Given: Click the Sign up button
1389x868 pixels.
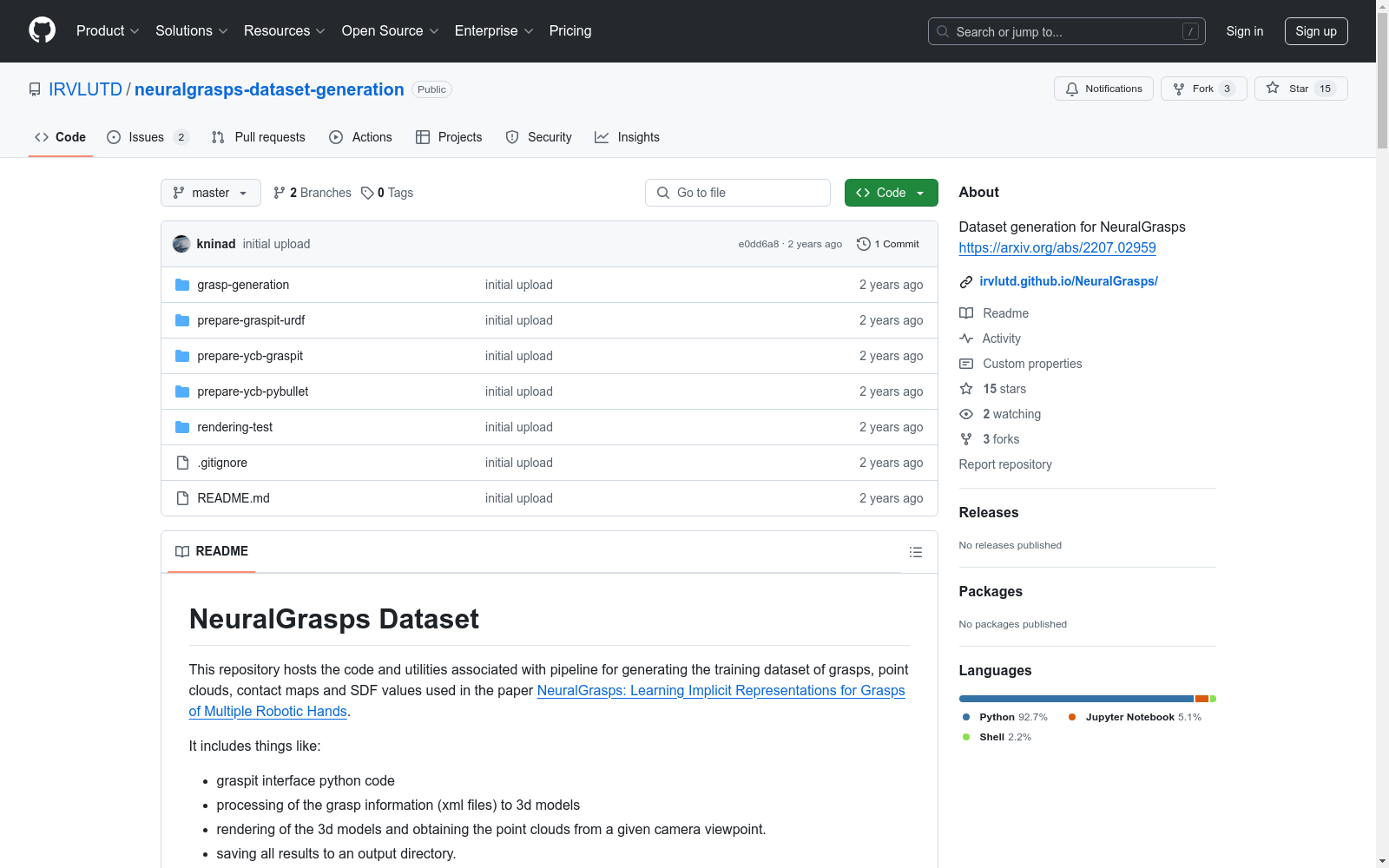Looking at the screenshot, I should (x=1316, y=31).
